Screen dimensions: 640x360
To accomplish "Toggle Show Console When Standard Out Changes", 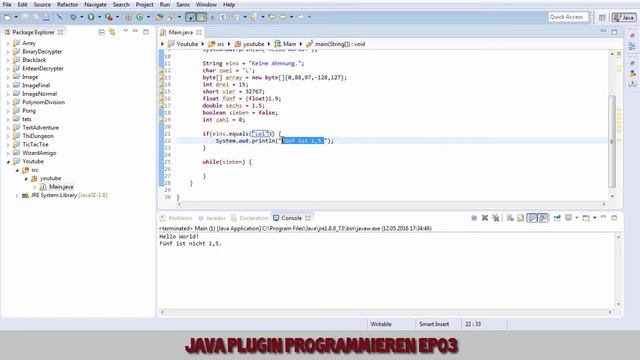I will (x=532, y=218).
